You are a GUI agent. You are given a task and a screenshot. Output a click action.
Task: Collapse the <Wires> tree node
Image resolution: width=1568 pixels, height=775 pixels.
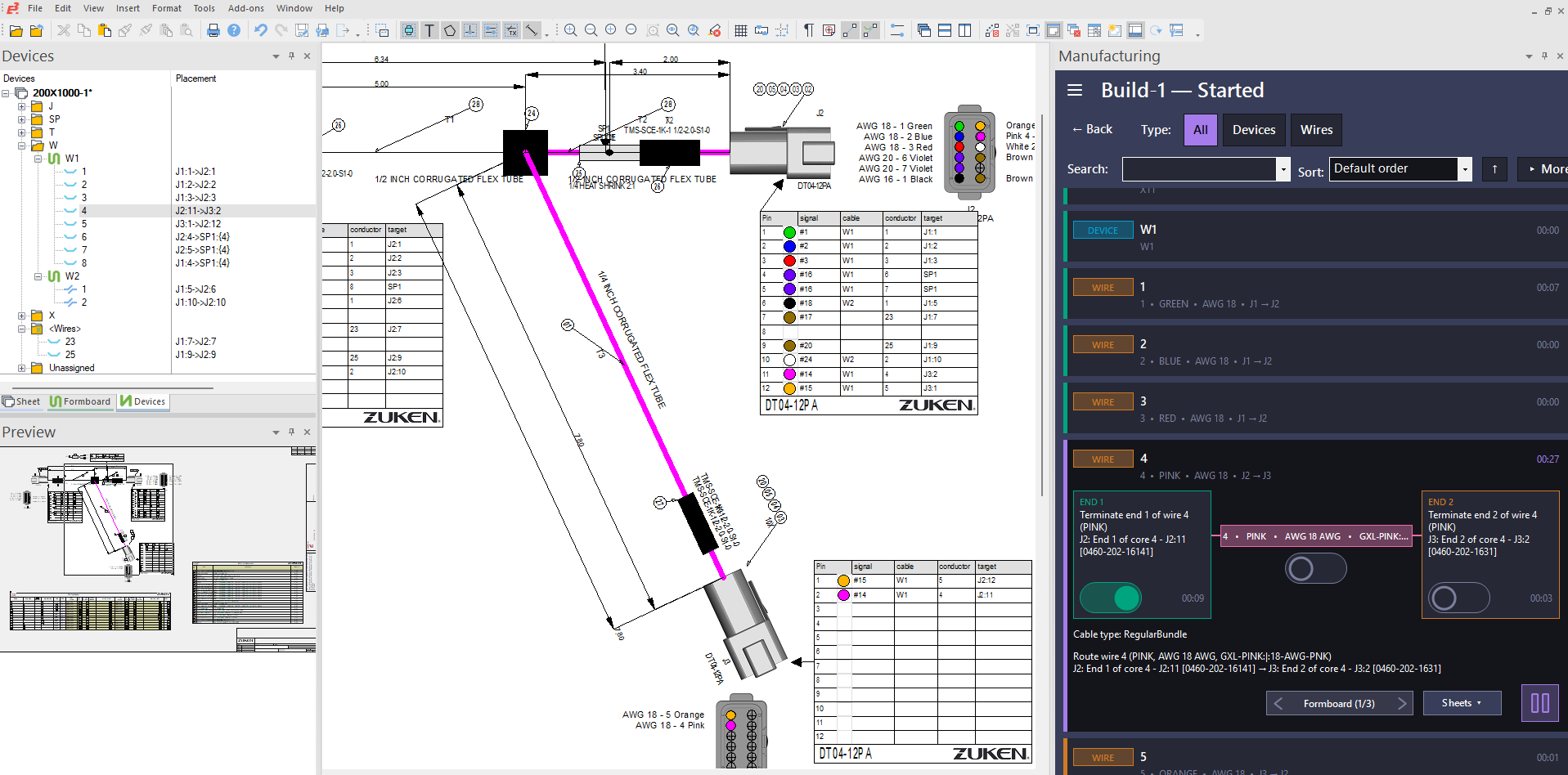pos(22,329)
